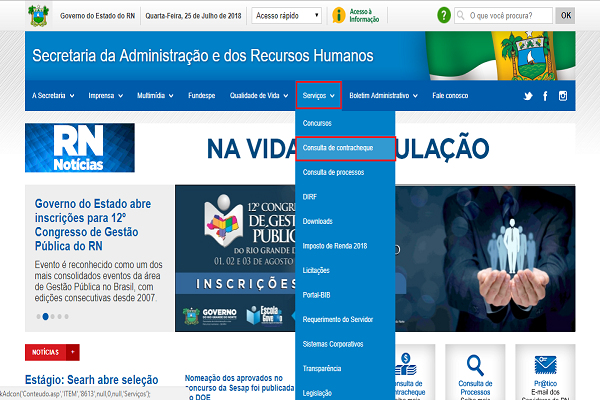Select the active second carousel dot
The width and height of the screenshot is (600, 400).
46,317
